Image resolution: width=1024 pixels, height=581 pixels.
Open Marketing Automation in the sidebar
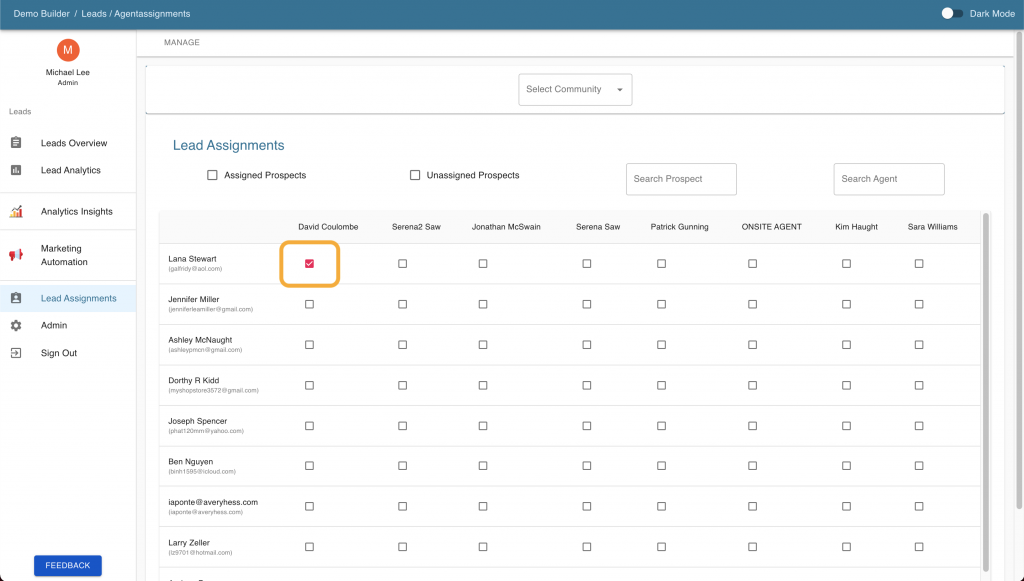click(x=68, y=255)
